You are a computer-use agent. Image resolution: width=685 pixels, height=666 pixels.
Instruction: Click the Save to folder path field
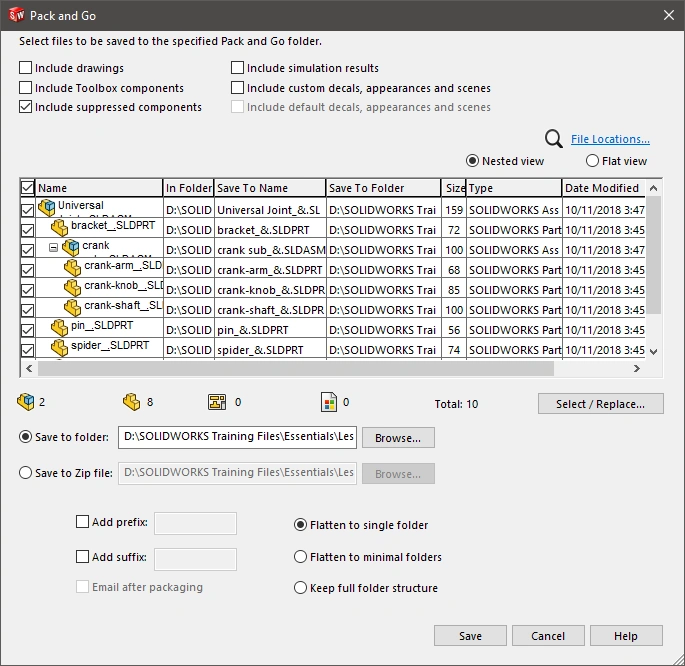click(x=237, y=437)
